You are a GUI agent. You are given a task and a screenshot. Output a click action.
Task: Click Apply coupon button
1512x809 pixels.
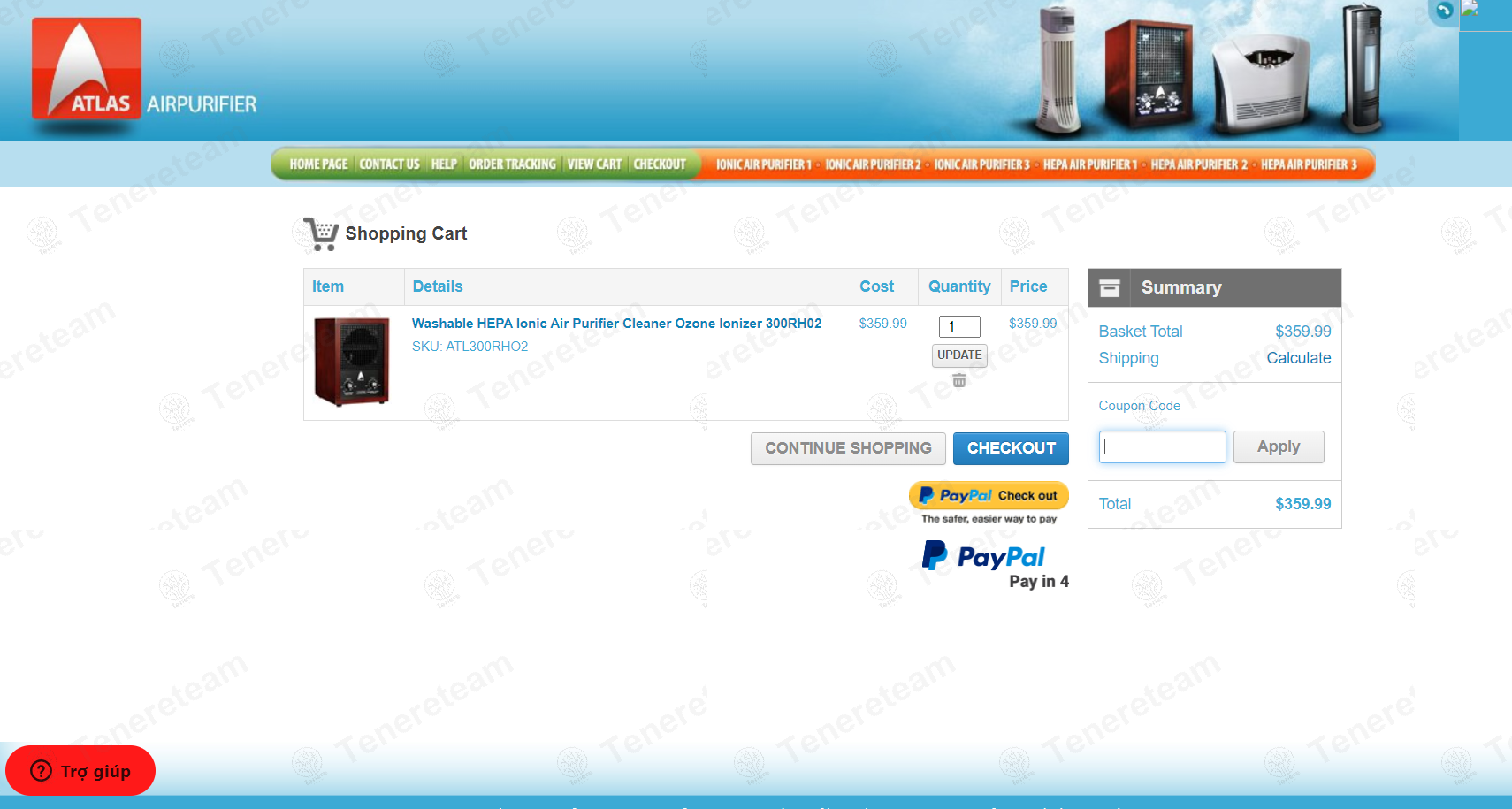pyautogui.click(x=1279, y=447)
